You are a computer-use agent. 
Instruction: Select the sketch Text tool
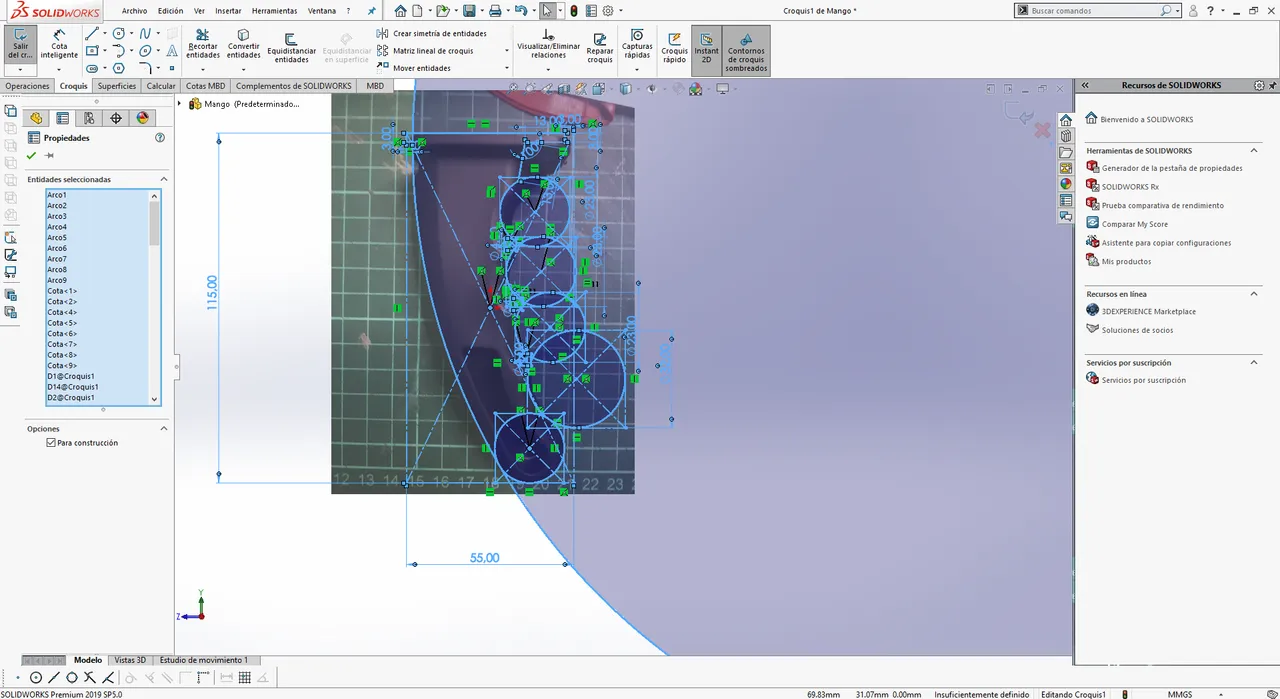[x=172, y=51]
